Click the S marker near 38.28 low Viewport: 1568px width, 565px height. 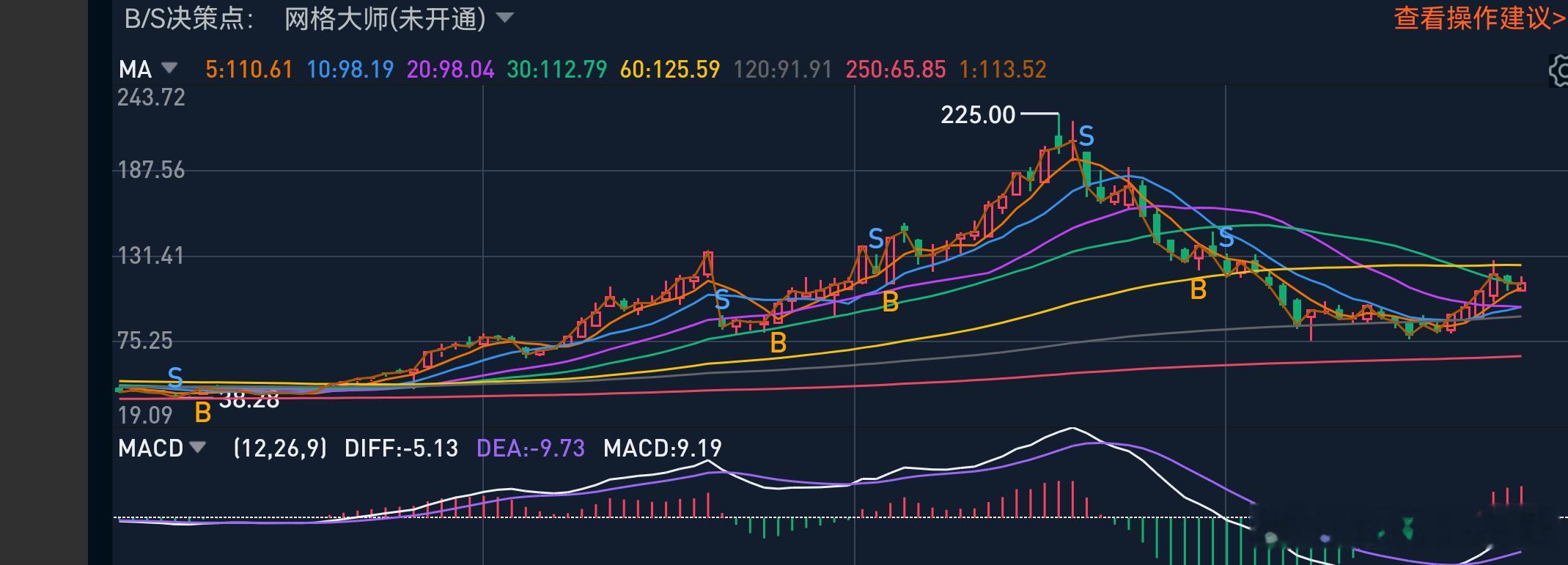tap(174, 377)
